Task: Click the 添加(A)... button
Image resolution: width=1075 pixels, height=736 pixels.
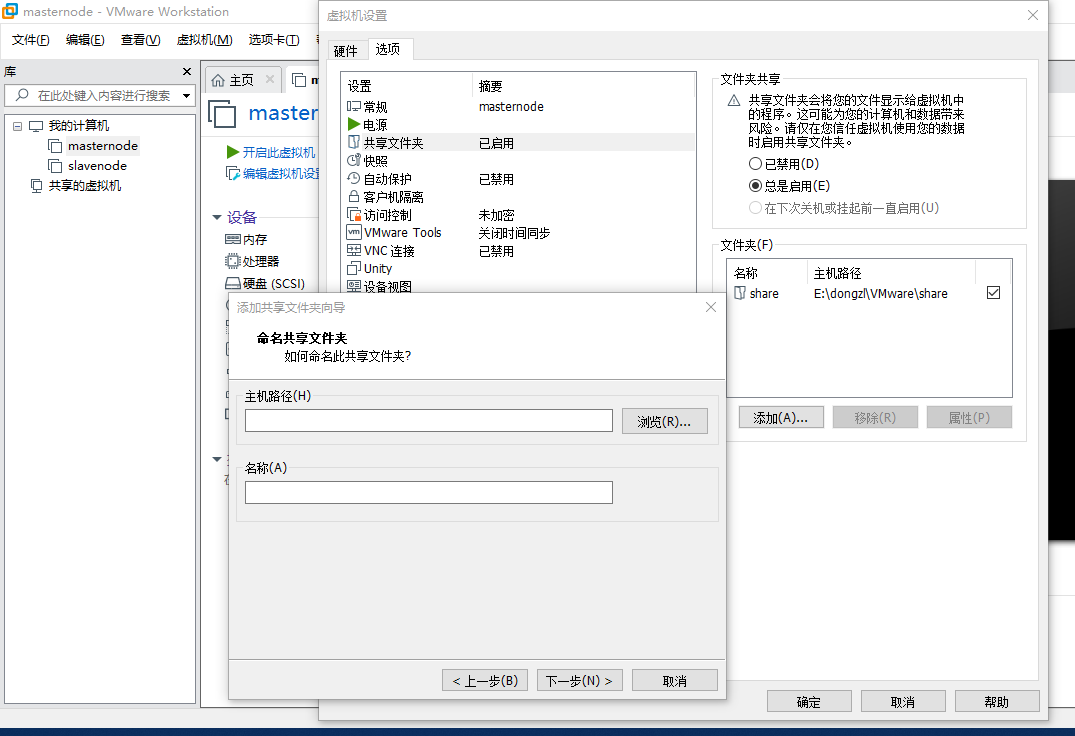Action: click(781, 417)
